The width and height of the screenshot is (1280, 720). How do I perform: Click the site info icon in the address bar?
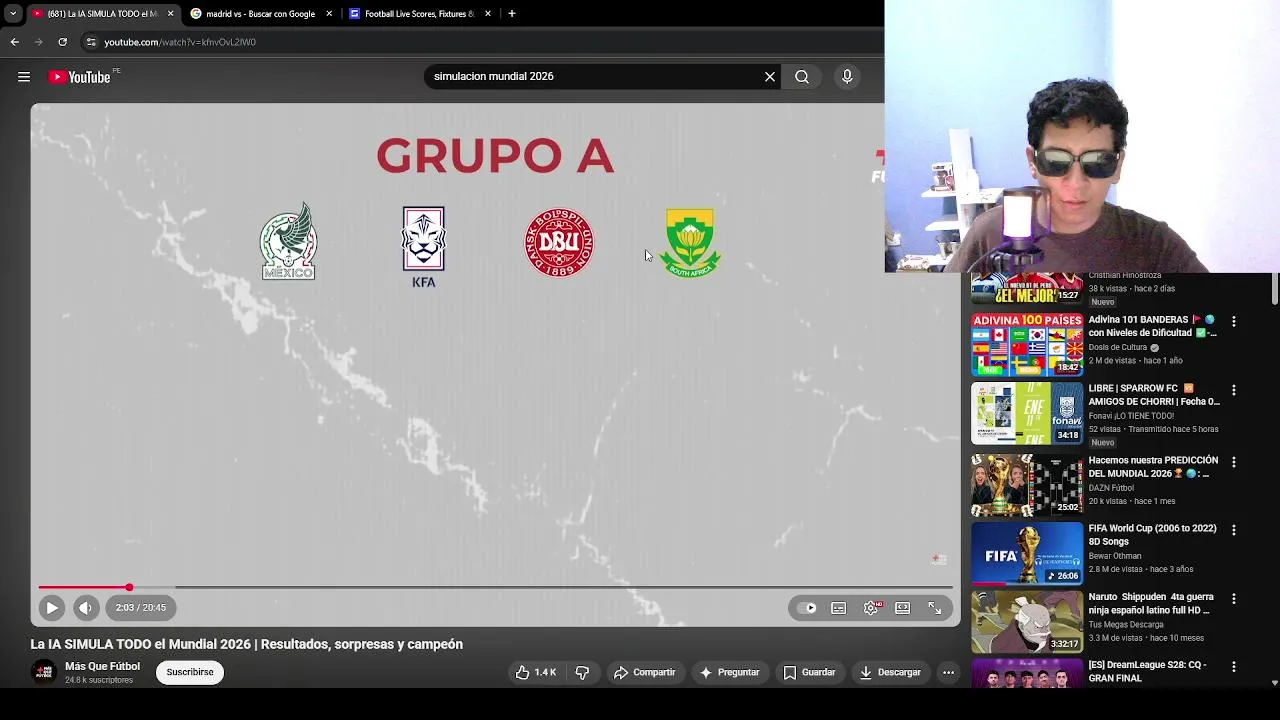91,42
